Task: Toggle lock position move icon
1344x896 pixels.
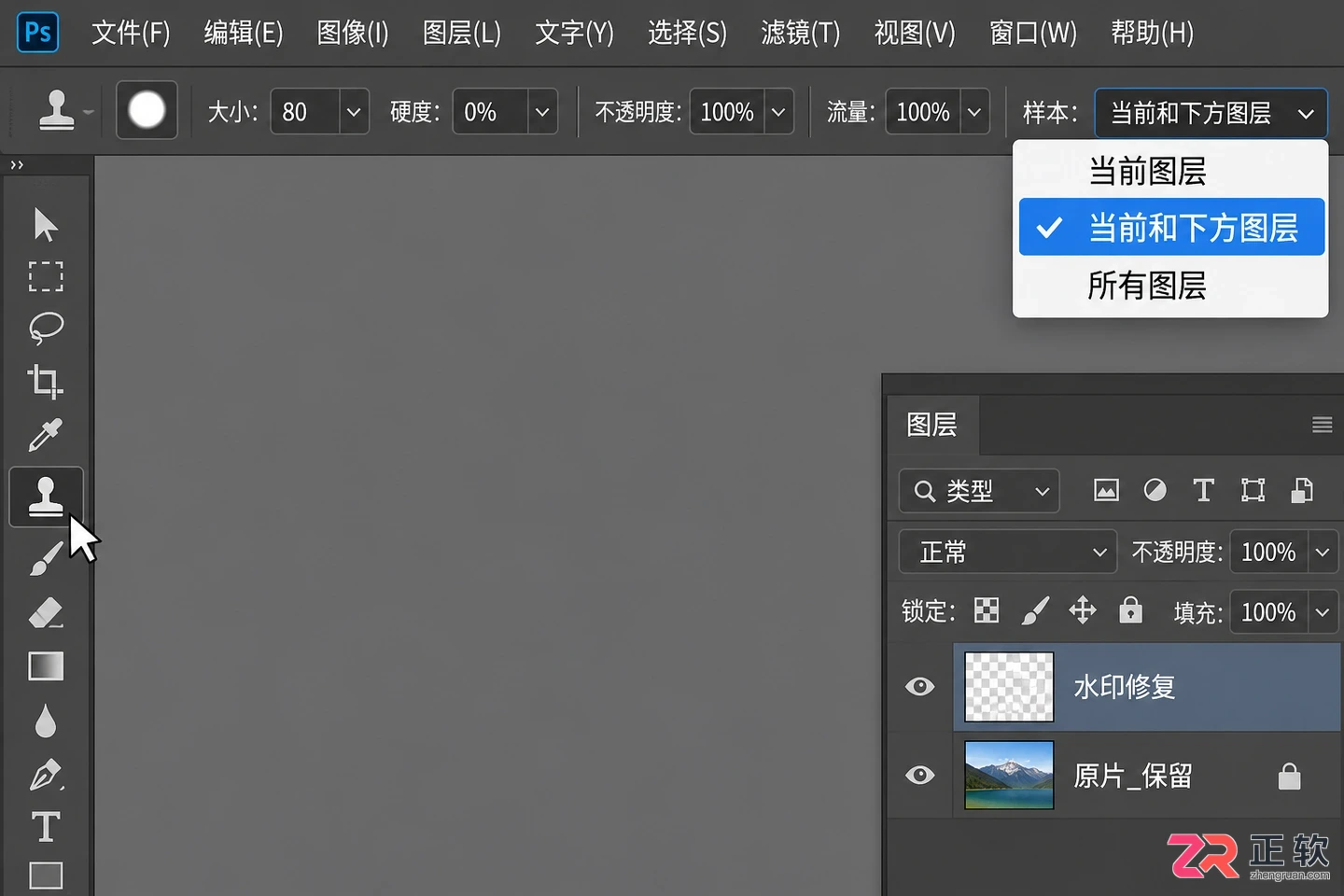Action: [1083, 610]
